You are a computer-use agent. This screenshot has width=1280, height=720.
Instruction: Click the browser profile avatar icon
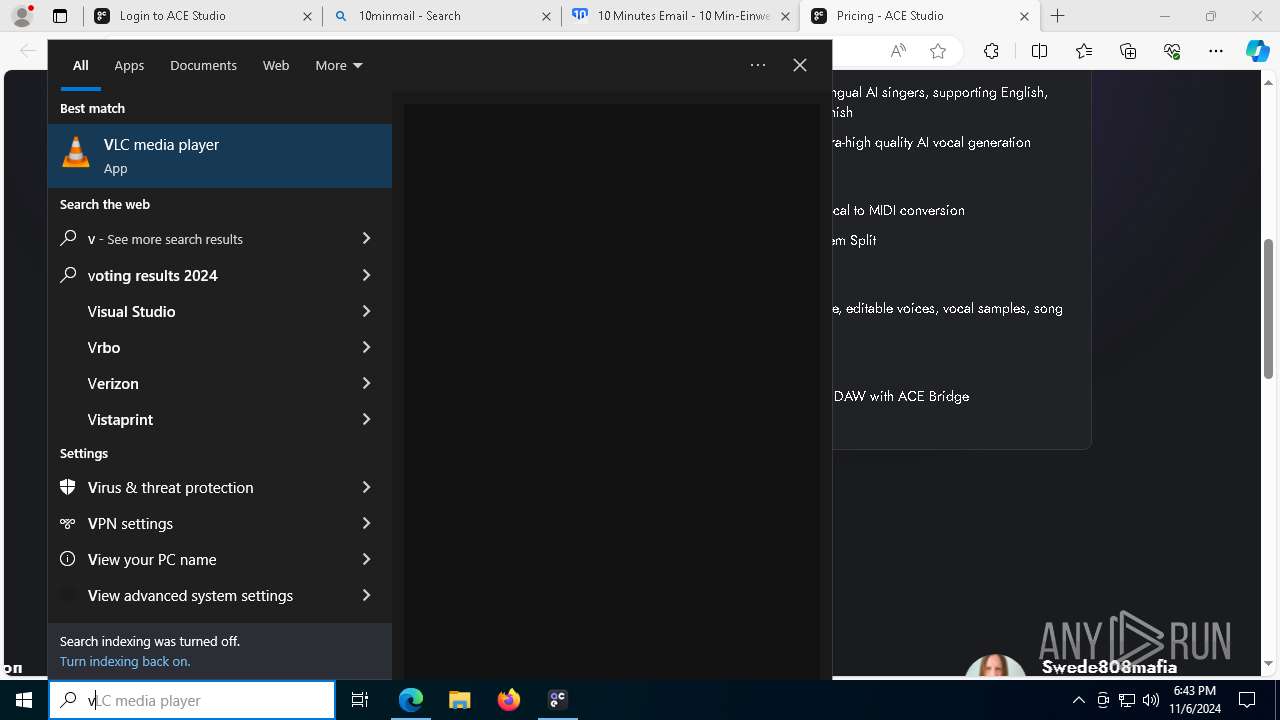22,16
